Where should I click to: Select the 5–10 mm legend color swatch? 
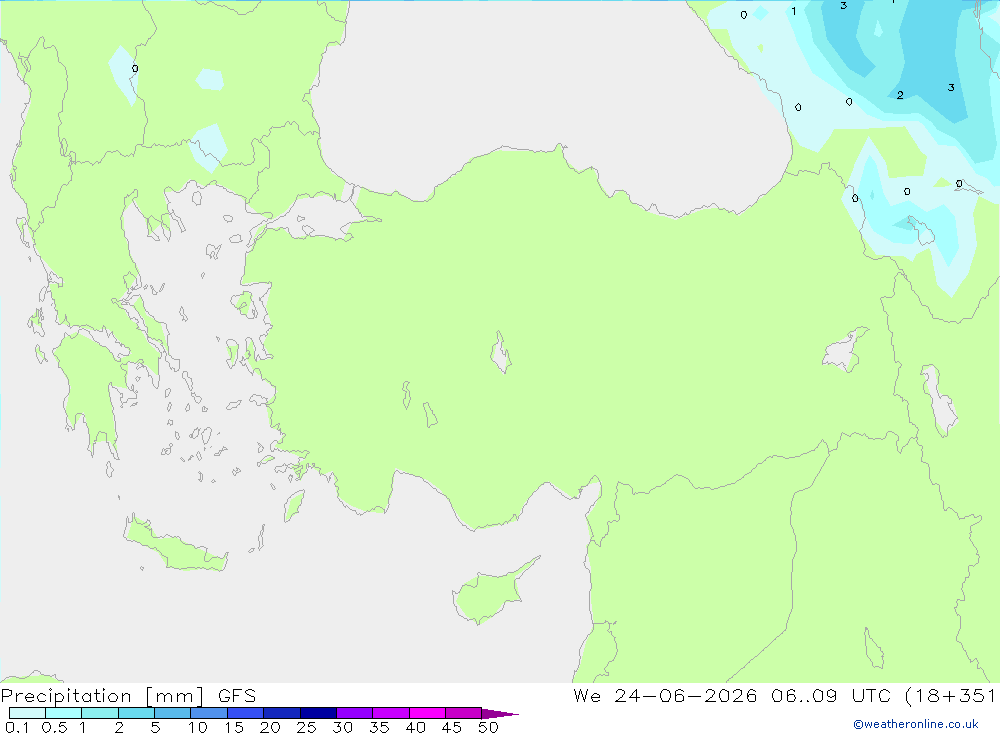(x=173, y=713)
